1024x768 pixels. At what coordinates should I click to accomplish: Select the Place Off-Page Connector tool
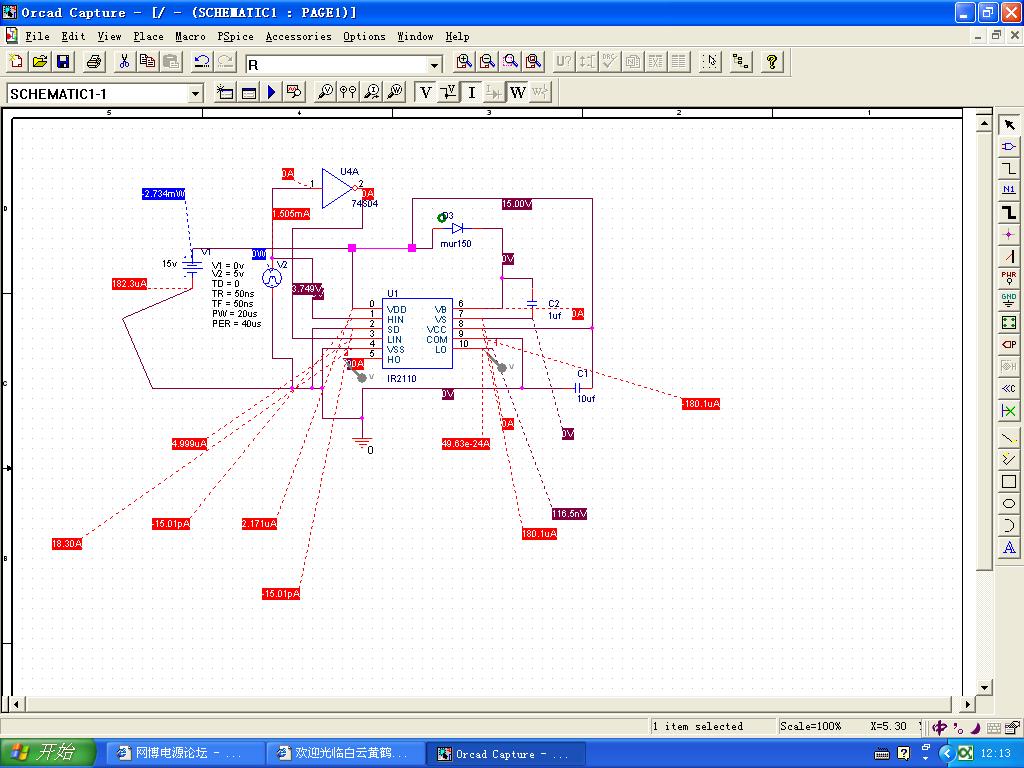1009,389
